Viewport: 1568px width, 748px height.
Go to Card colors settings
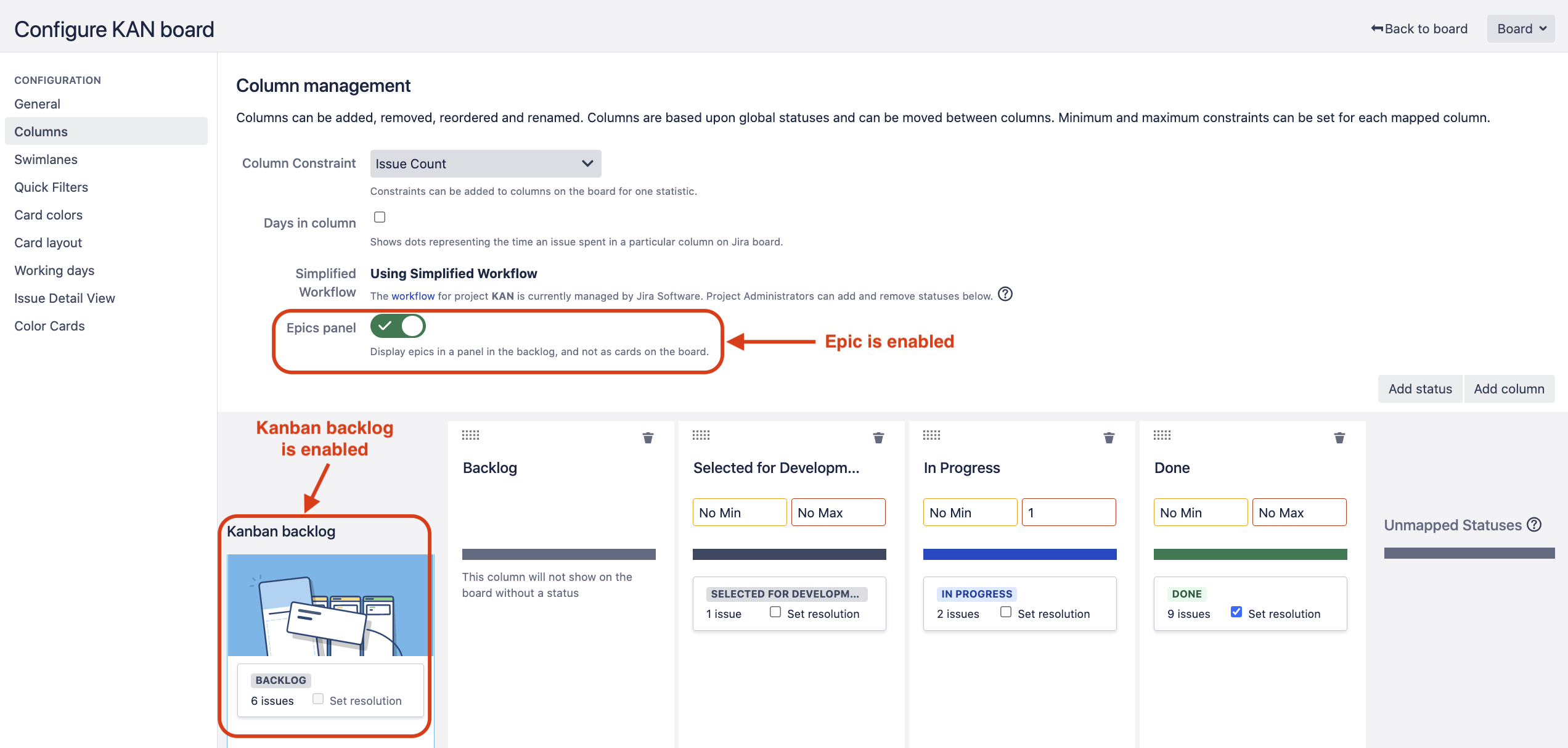pos(49,215)
